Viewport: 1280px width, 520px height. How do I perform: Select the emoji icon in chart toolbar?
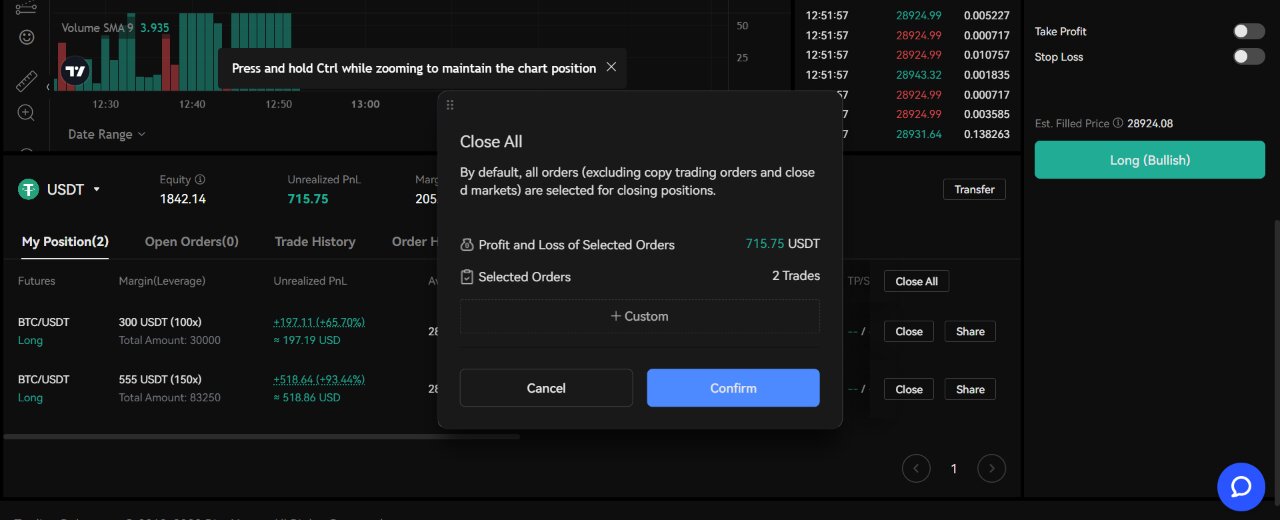point(27,37)
